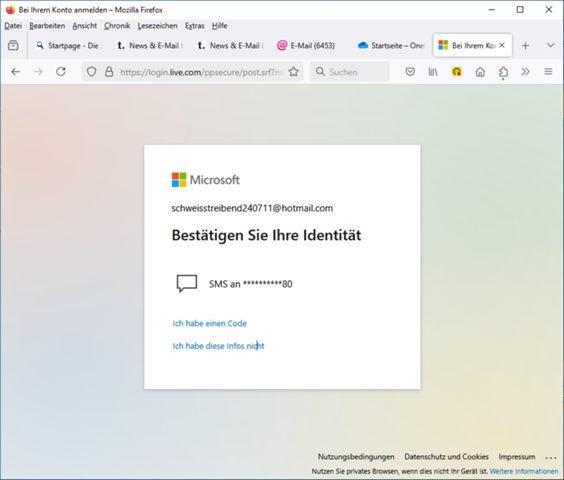Open the Bearbeiten menu
Image resolution: width=564 pixels, height=480 pixels.
[x=47, y=26]
